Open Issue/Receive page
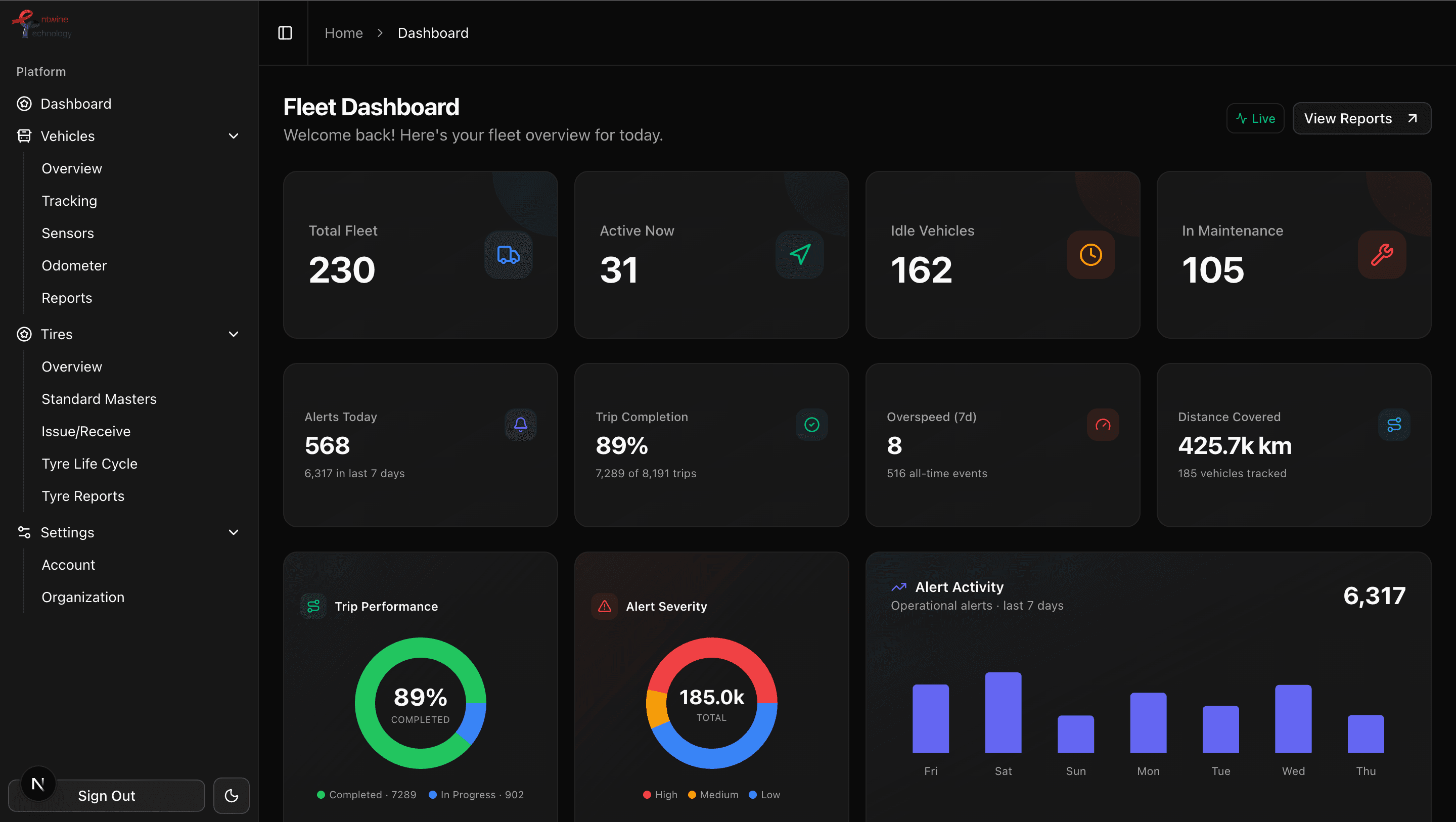Viewport: 1456px width, 822px height. click(86, 431)
